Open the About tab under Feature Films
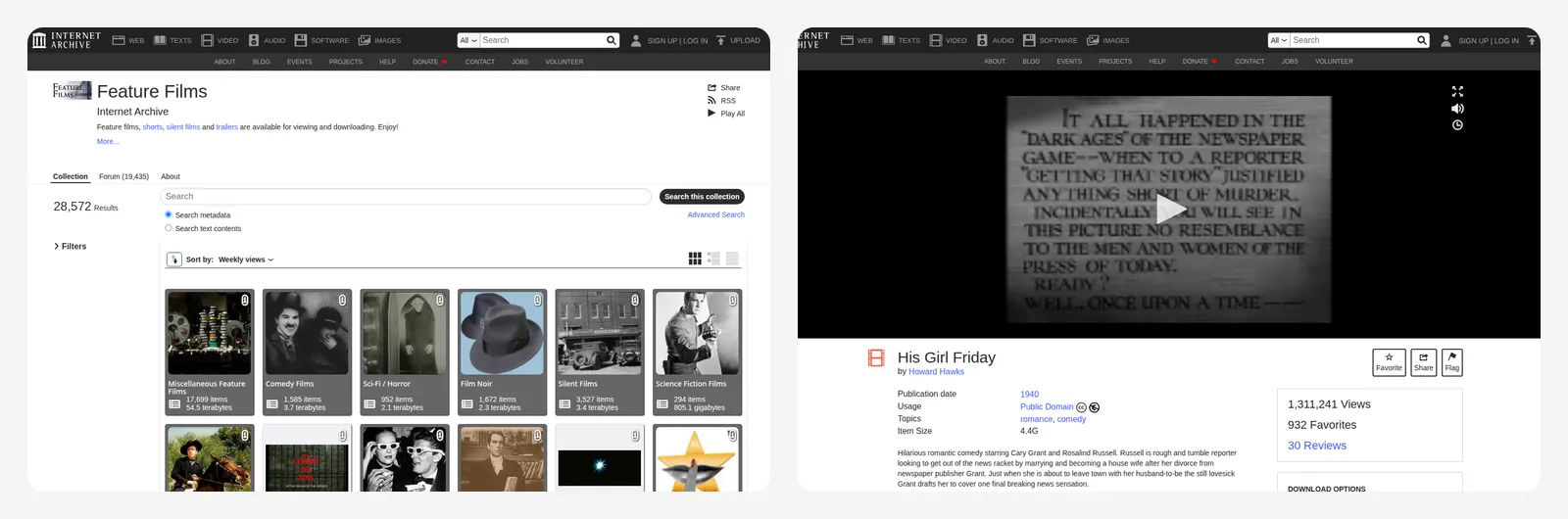The height and width of the screenshot is (519, 1568). tap(171, 176)
